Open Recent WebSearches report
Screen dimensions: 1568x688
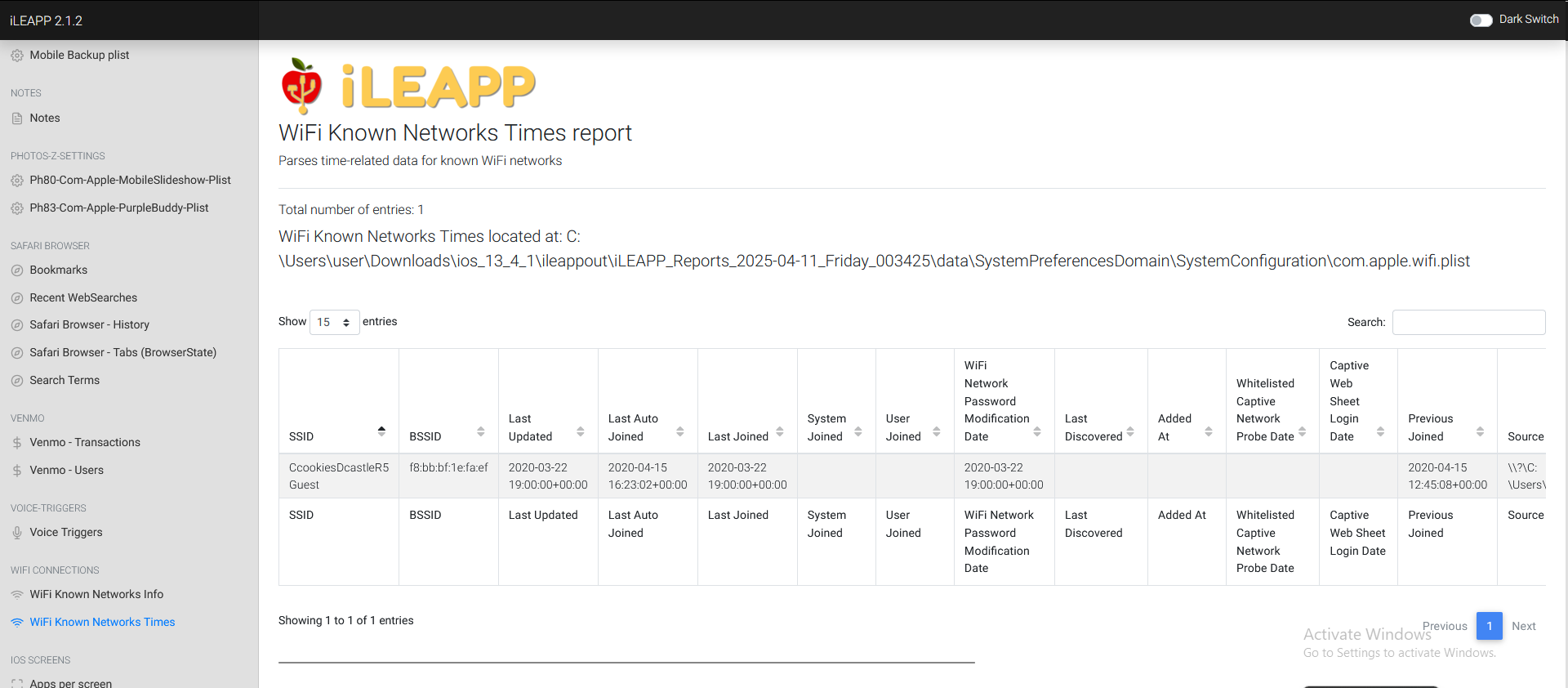click(83, 298)
